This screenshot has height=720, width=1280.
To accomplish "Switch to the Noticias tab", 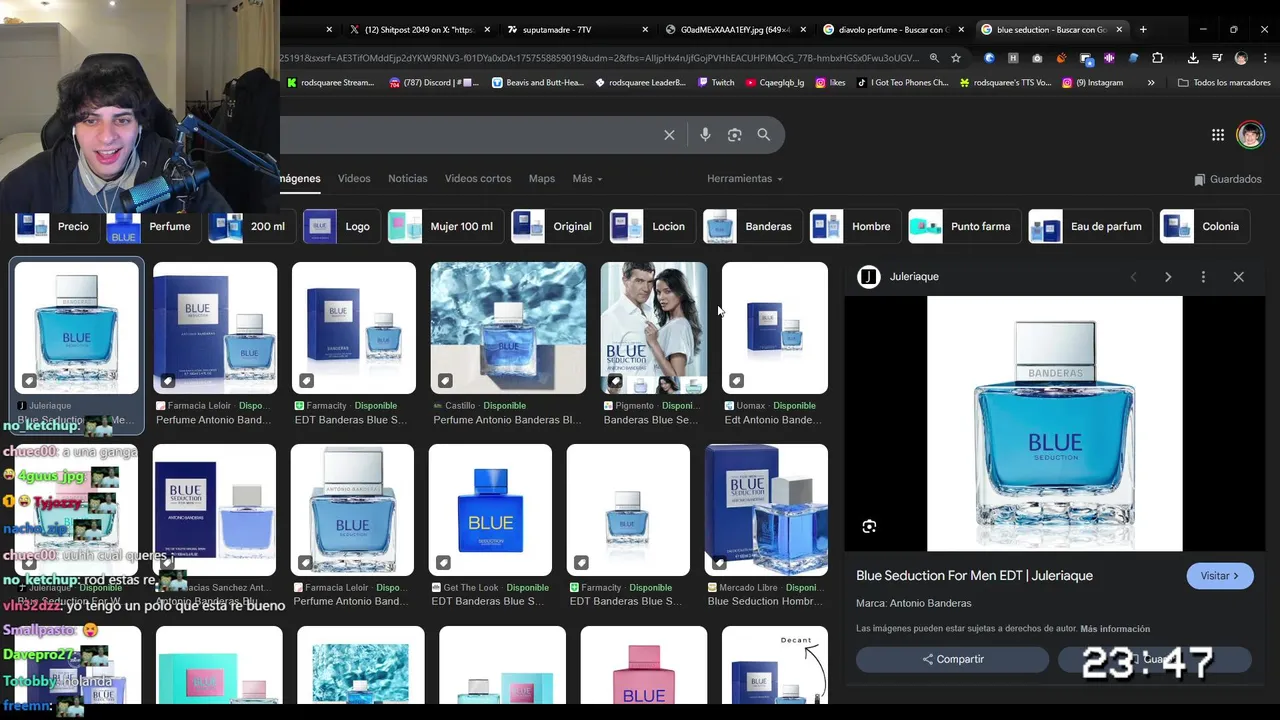I will tap(407, 179).
